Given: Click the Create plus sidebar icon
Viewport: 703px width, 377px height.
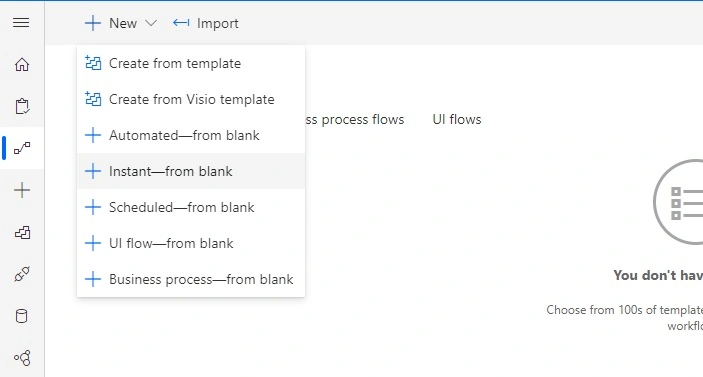Looking at the screenshot, I should click(x=22, y=190).
